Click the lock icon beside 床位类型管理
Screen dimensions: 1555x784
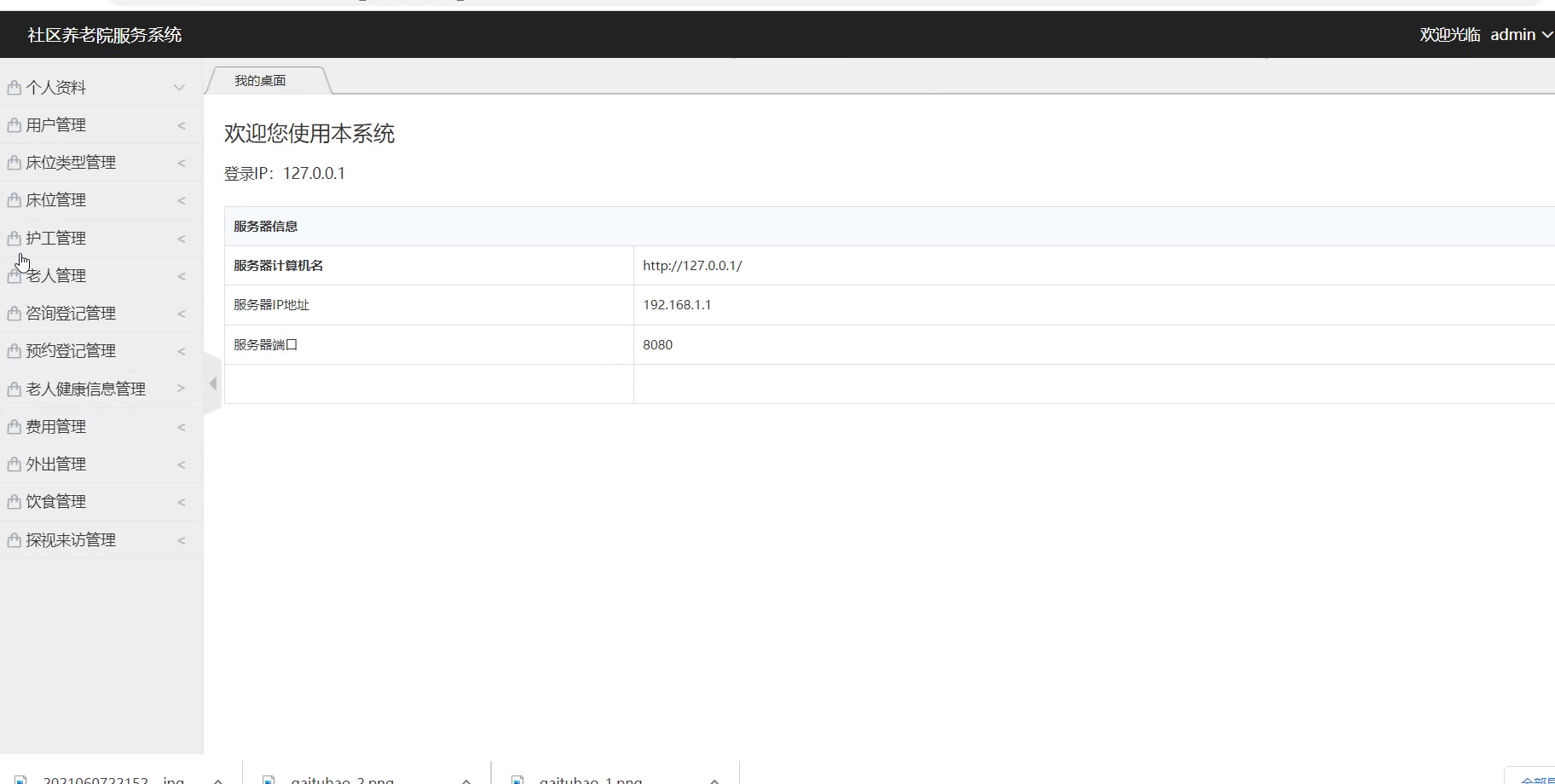pyautogui.click(x=14, y=162)
